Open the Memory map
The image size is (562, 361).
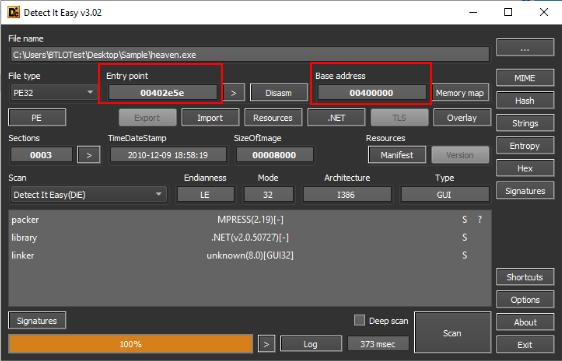click(460, 93)
